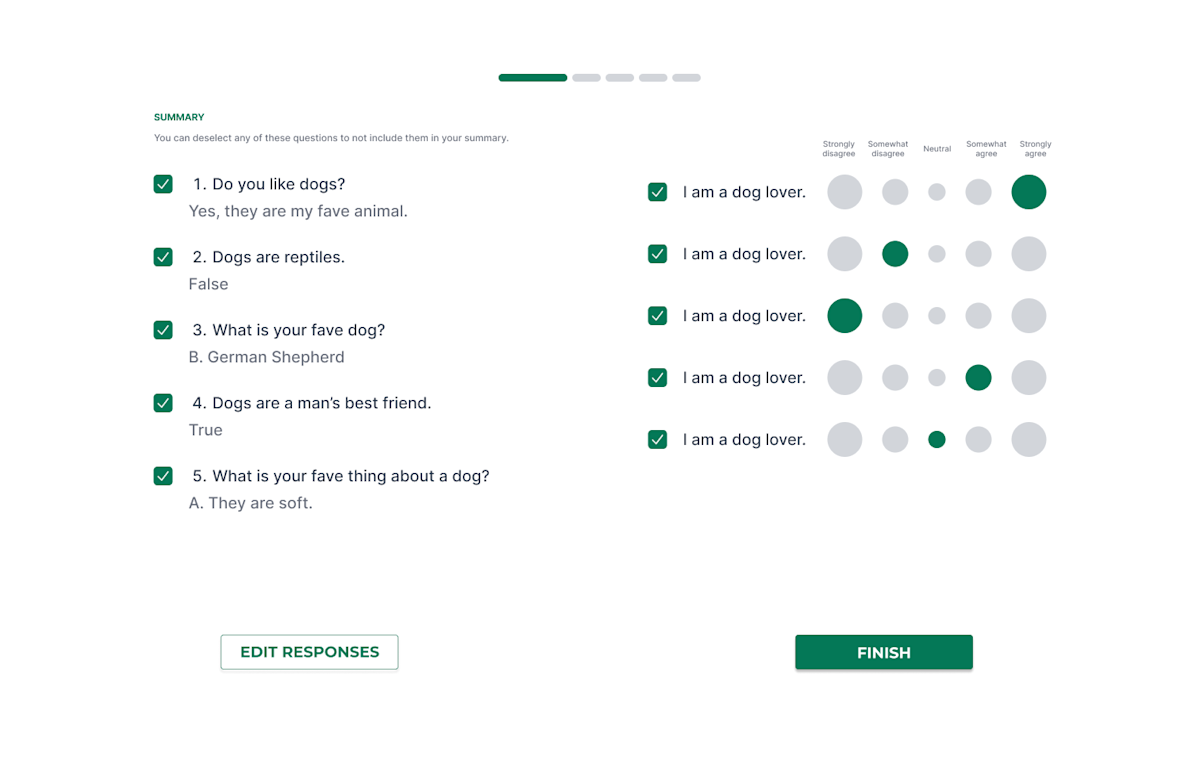The width and height of the screenshot is (1200, 779).
Task: Click the Edit Responses button
Action: pos(309,652)
